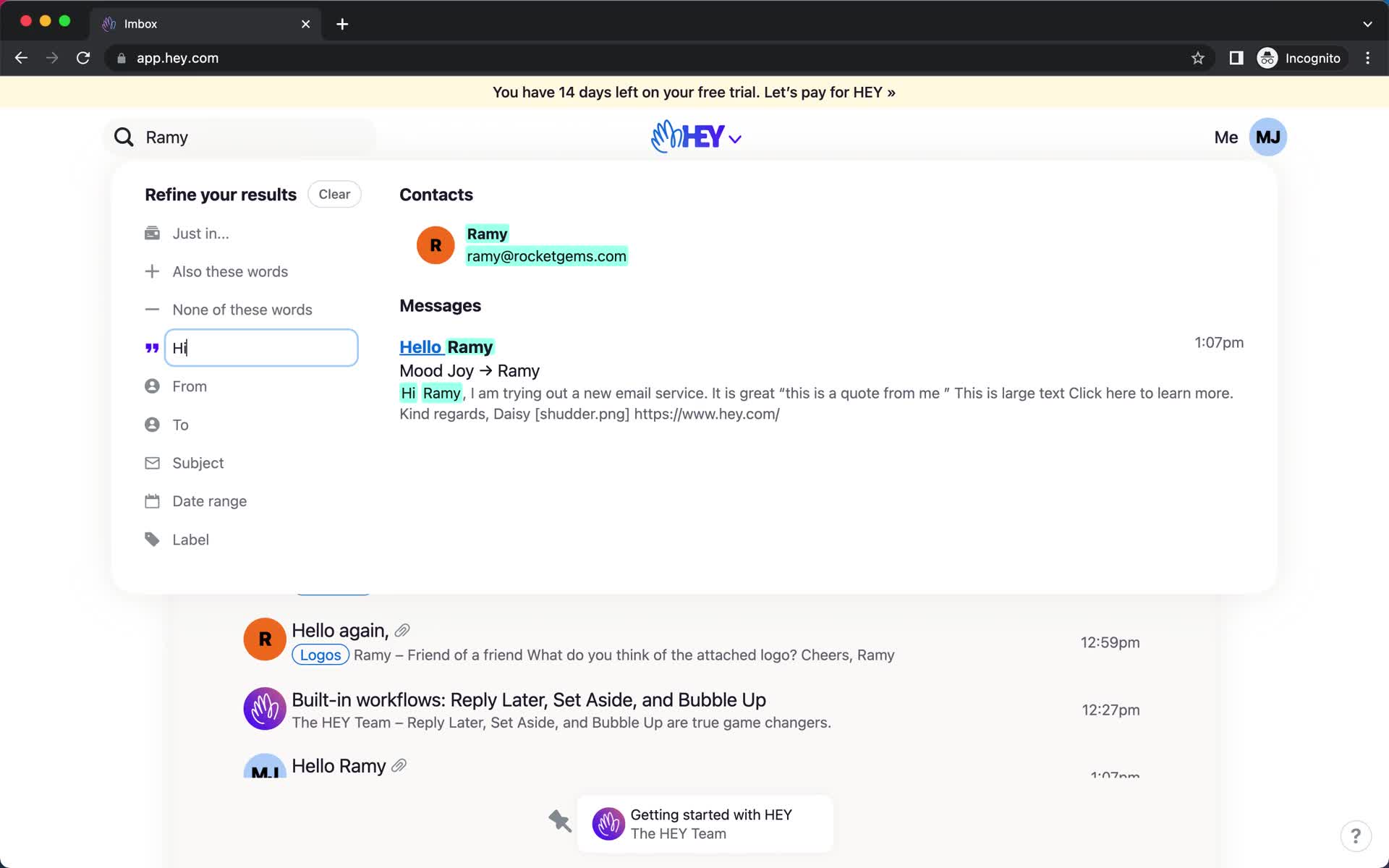Click the 1:07pm timestamp in results
The width and height of the screenshot is (1389, 868).
click(x=1219, y=343)
